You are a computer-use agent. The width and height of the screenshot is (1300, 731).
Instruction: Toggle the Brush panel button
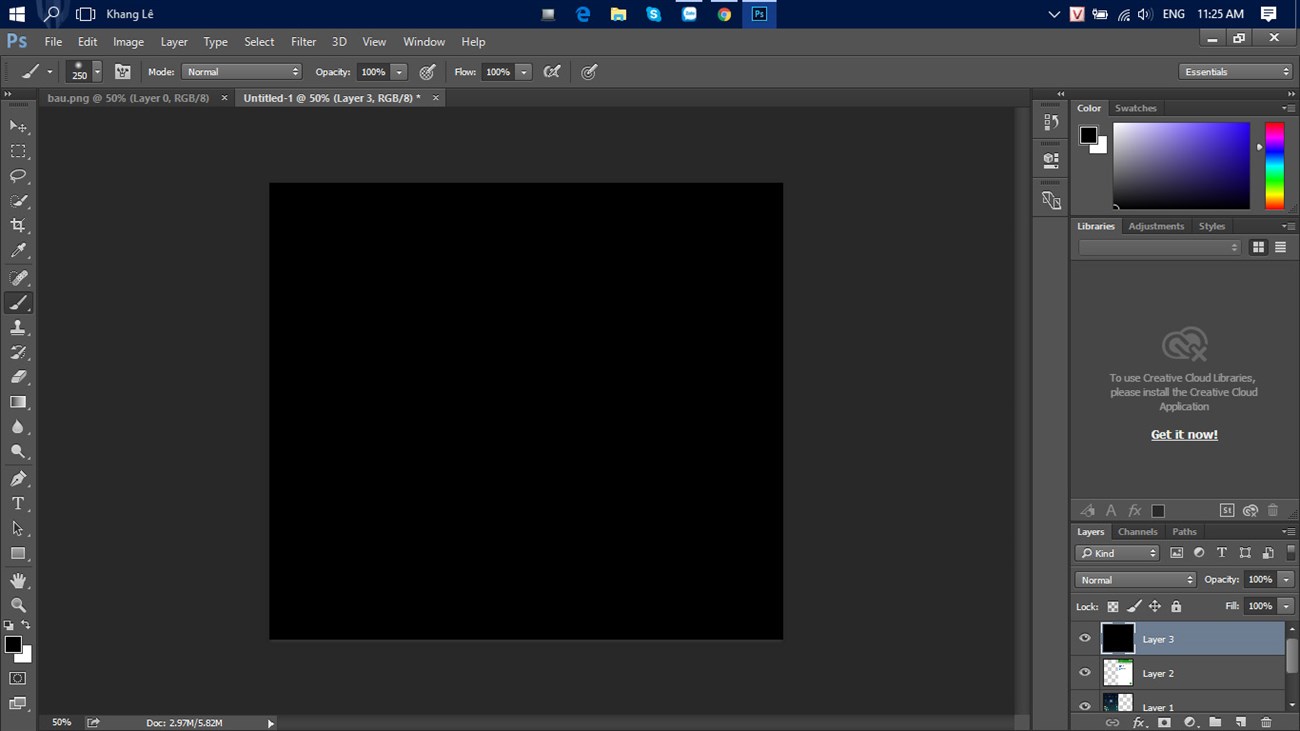click(123, 72)
